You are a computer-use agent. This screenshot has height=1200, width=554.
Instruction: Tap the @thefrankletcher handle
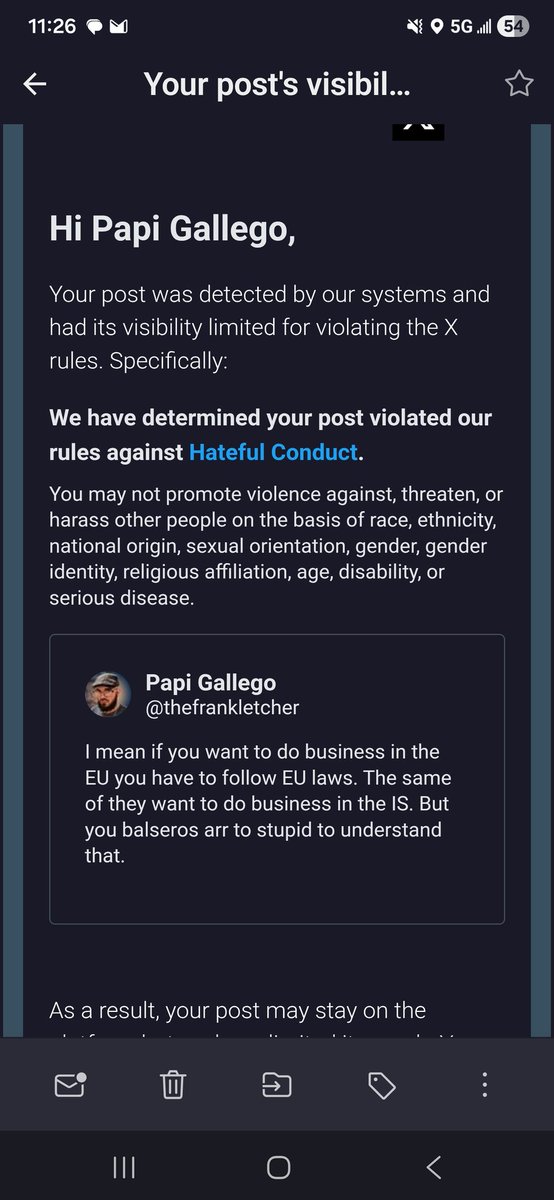222,708
